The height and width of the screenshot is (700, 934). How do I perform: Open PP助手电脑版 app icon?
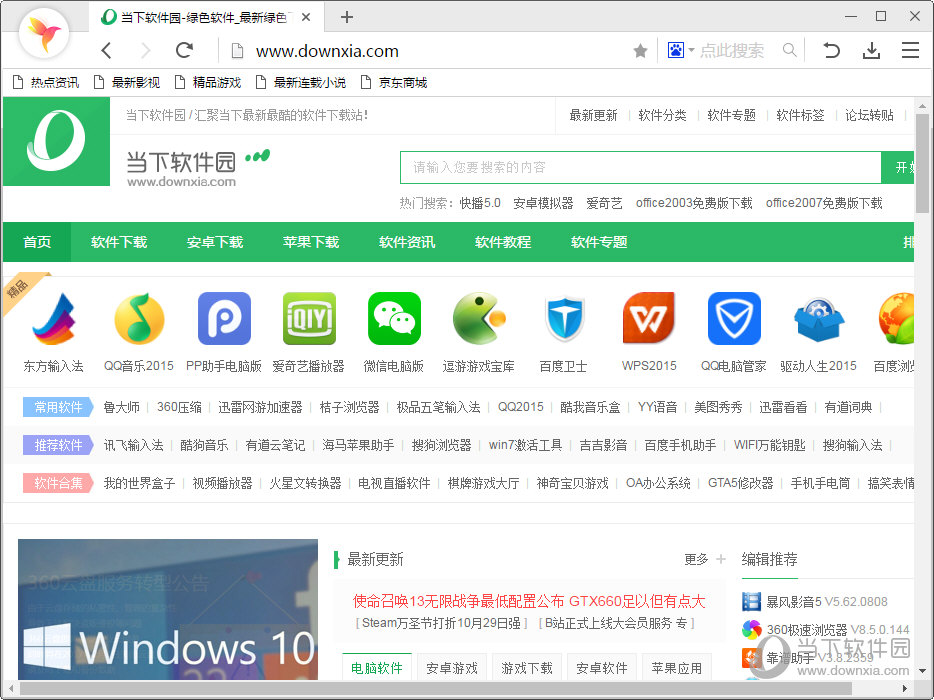pos(224,319)
